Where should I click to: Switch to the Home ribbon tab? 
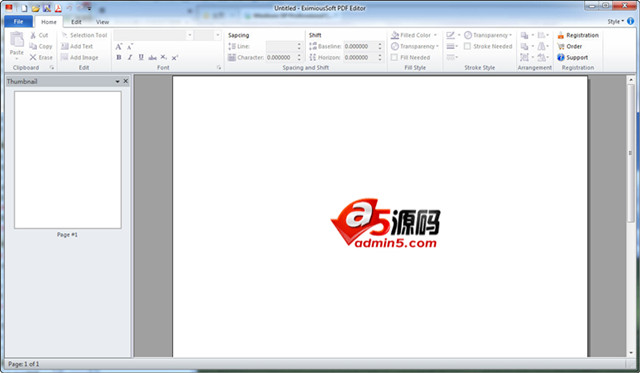pos(49,22)
